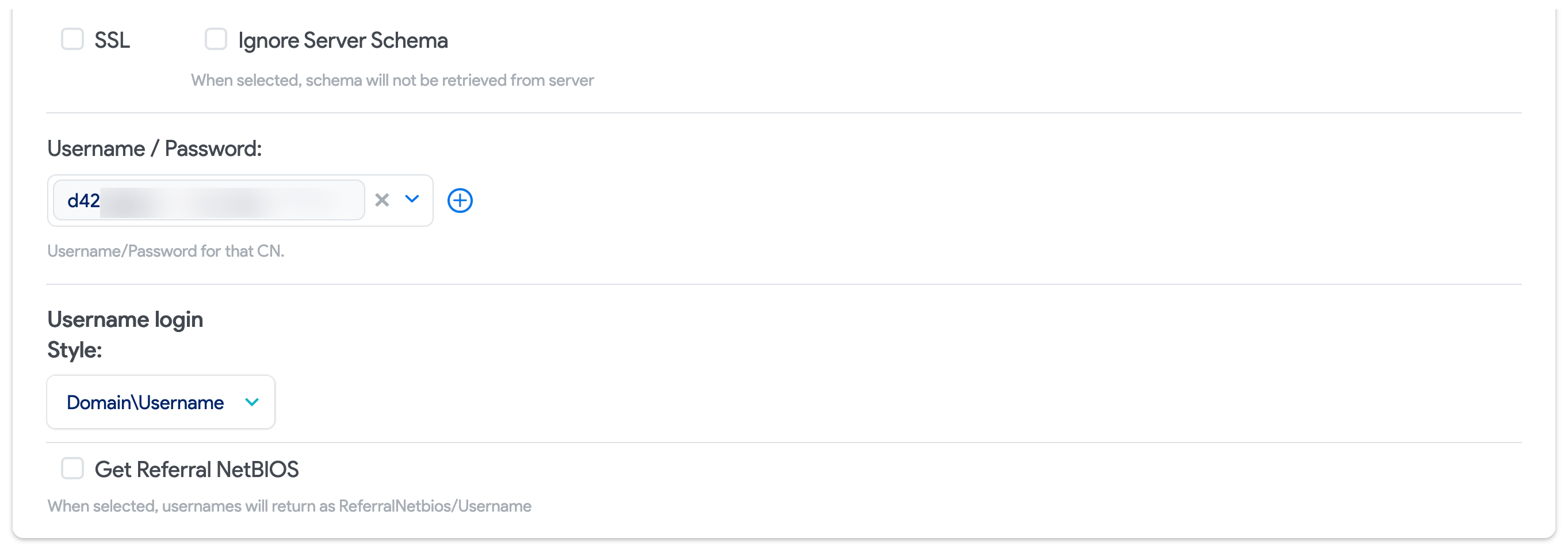This screenshot has width=1568, height=549.
Task: Click the schema retrieval help text
Action: tap(392, 81)
